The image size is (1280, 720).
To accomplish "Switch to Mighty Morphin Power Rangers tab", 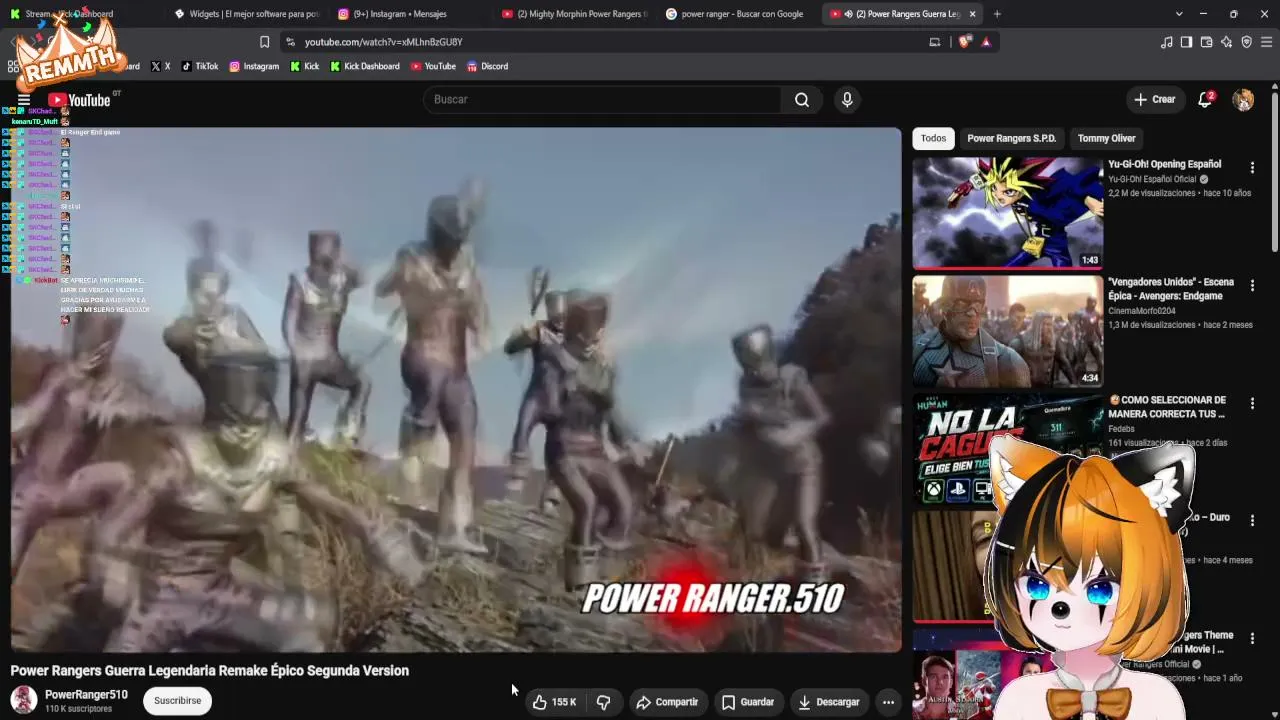I will pyautogui.click(x=574, y=14).
